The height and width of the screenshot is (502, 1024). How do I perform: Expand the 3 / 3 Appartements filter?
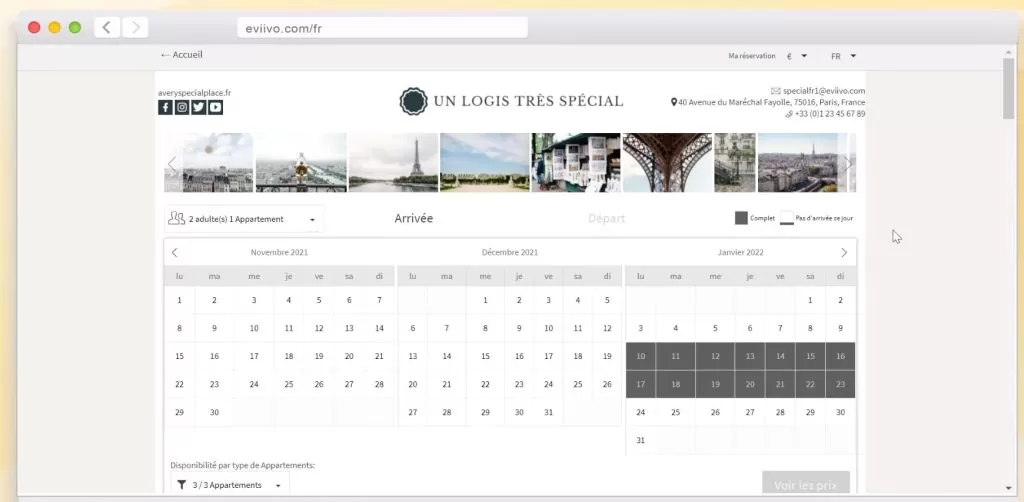click(x=230, y=485)
